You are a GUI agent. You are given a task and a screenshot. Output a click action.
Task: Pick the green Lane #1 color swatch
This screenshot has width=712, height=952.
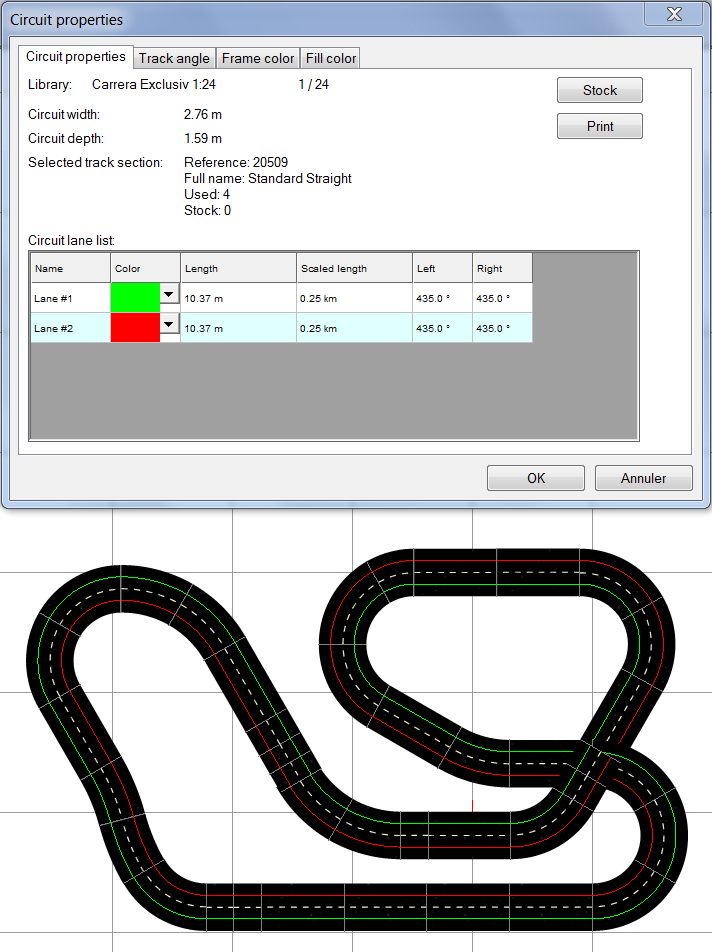point(136,298)
